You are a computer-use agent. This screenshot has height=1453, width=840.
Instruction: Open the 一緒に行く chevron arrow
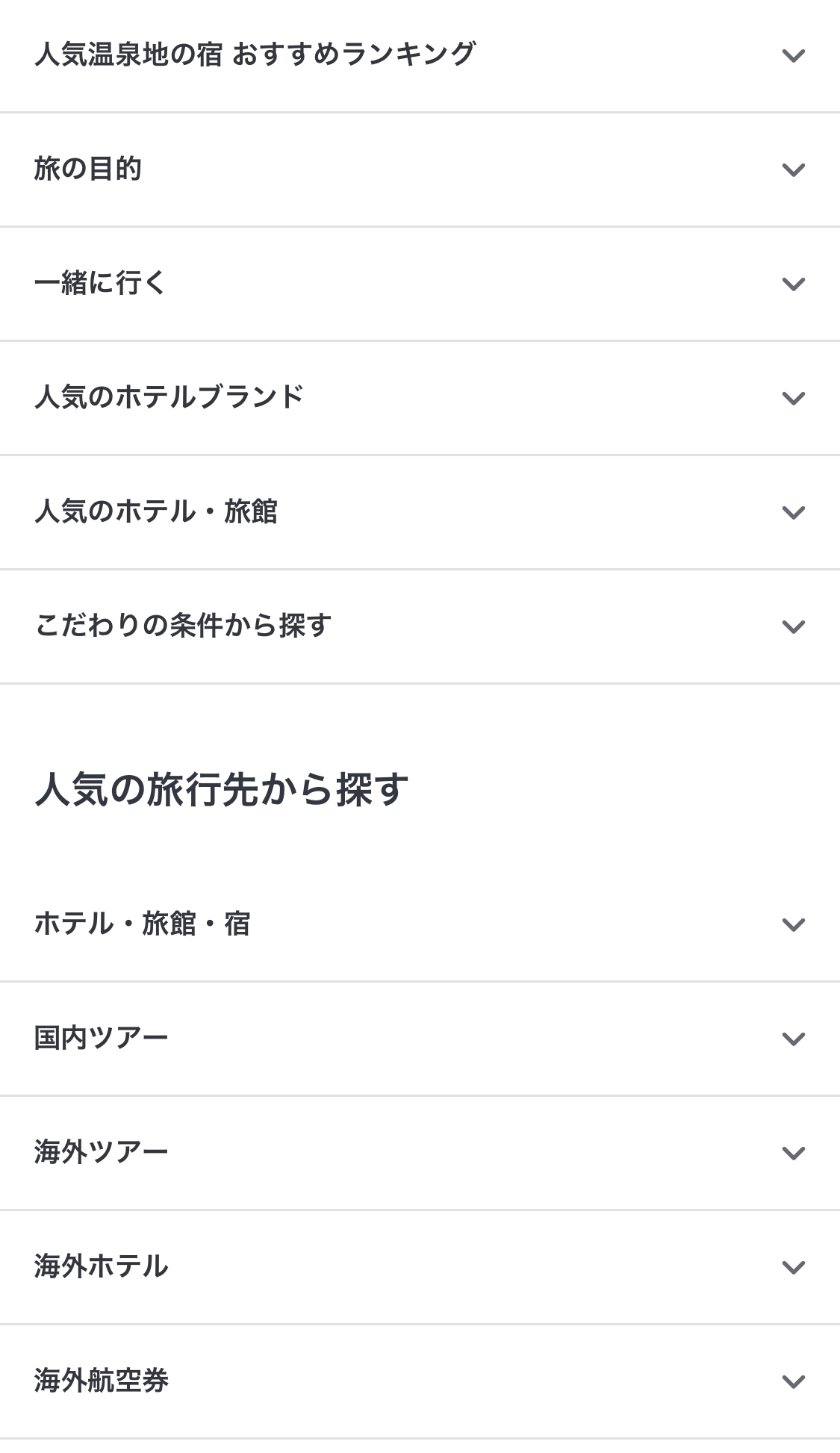(793, 284)
